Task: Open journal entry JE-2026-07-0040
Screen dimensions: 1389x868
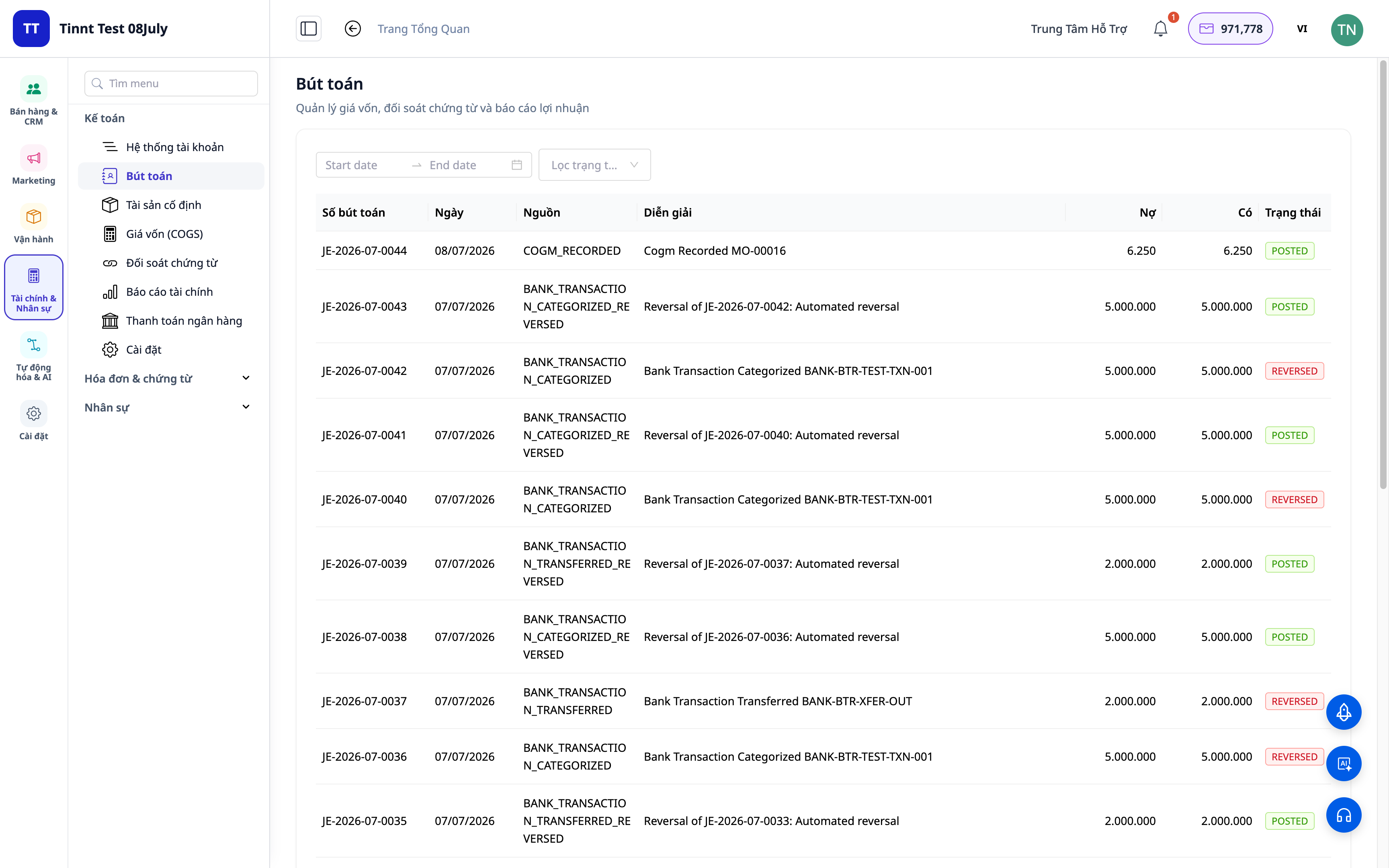Action: coord(364,499)
